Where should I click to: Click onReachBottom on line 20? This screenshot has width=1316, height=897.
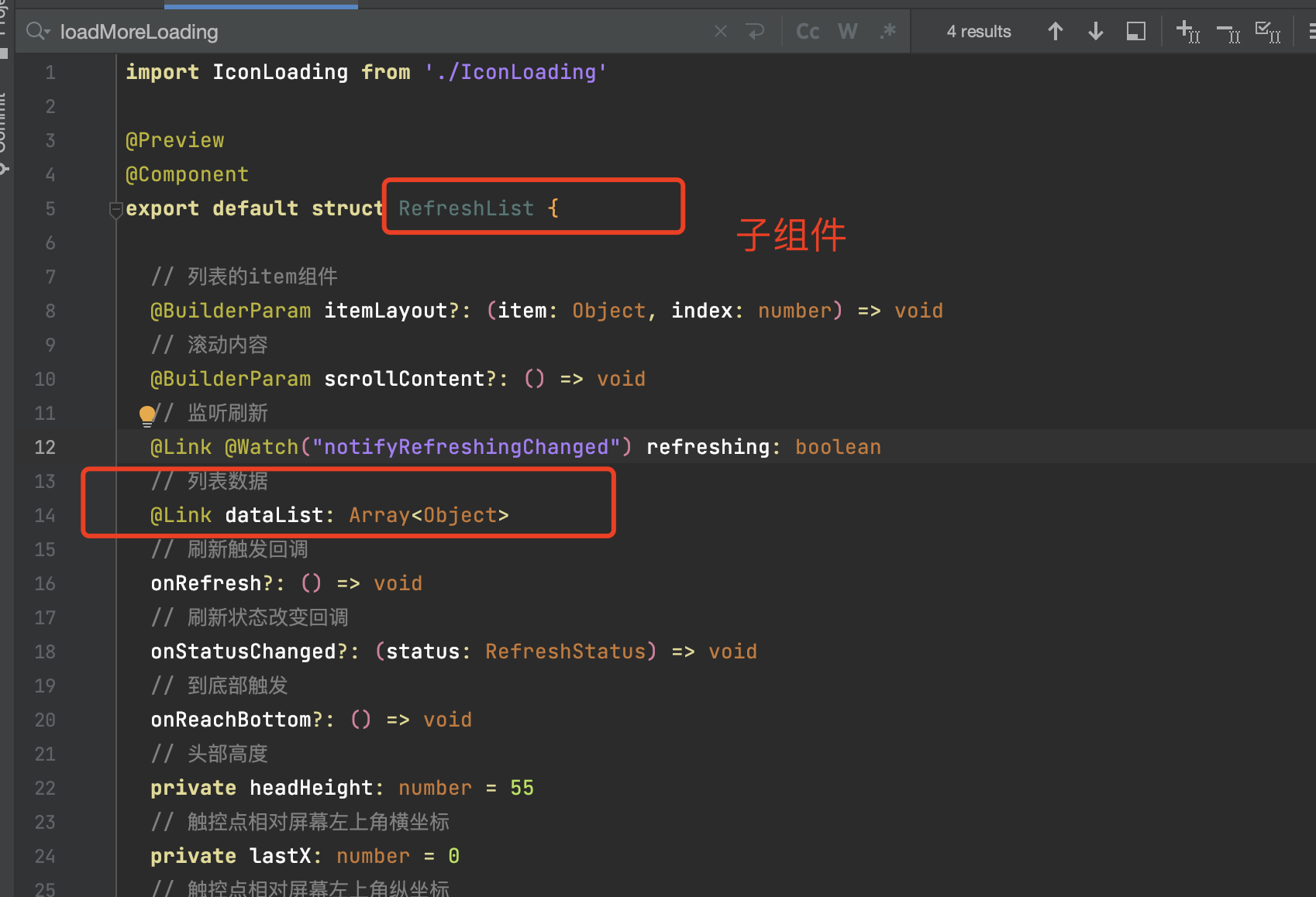[231, 720]
